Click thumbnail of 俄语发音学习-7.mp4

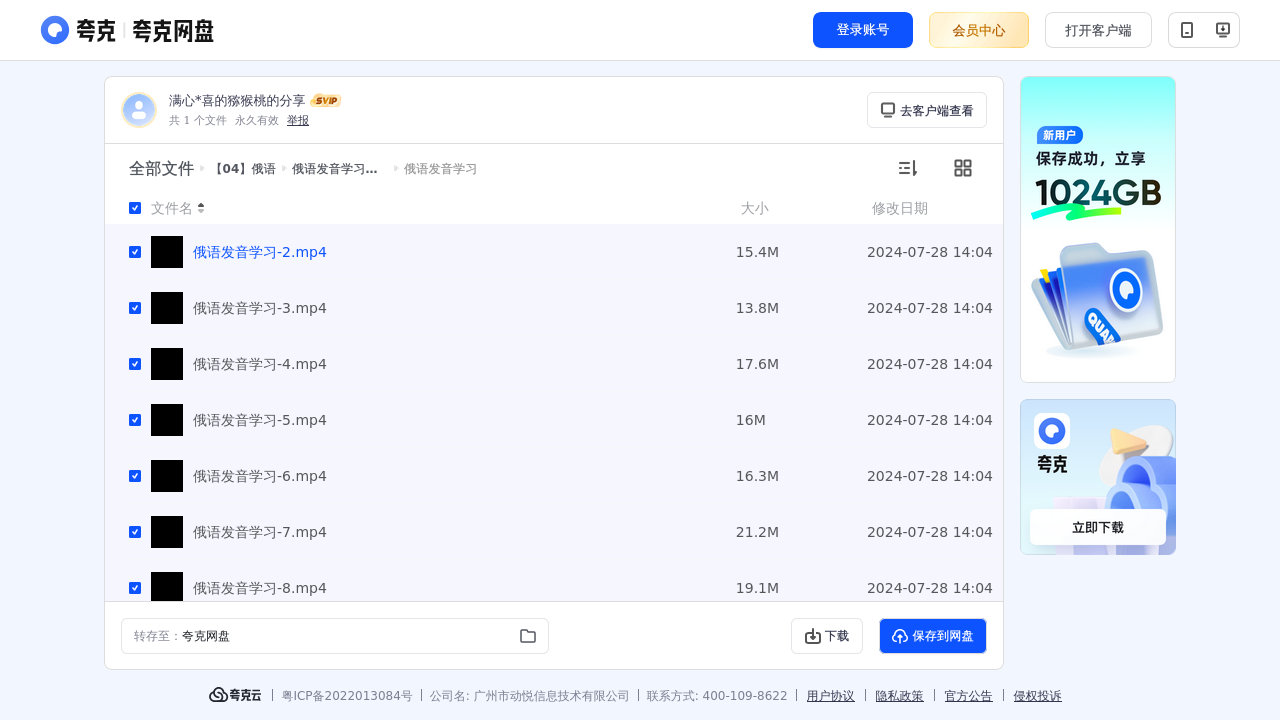(167, 532)
